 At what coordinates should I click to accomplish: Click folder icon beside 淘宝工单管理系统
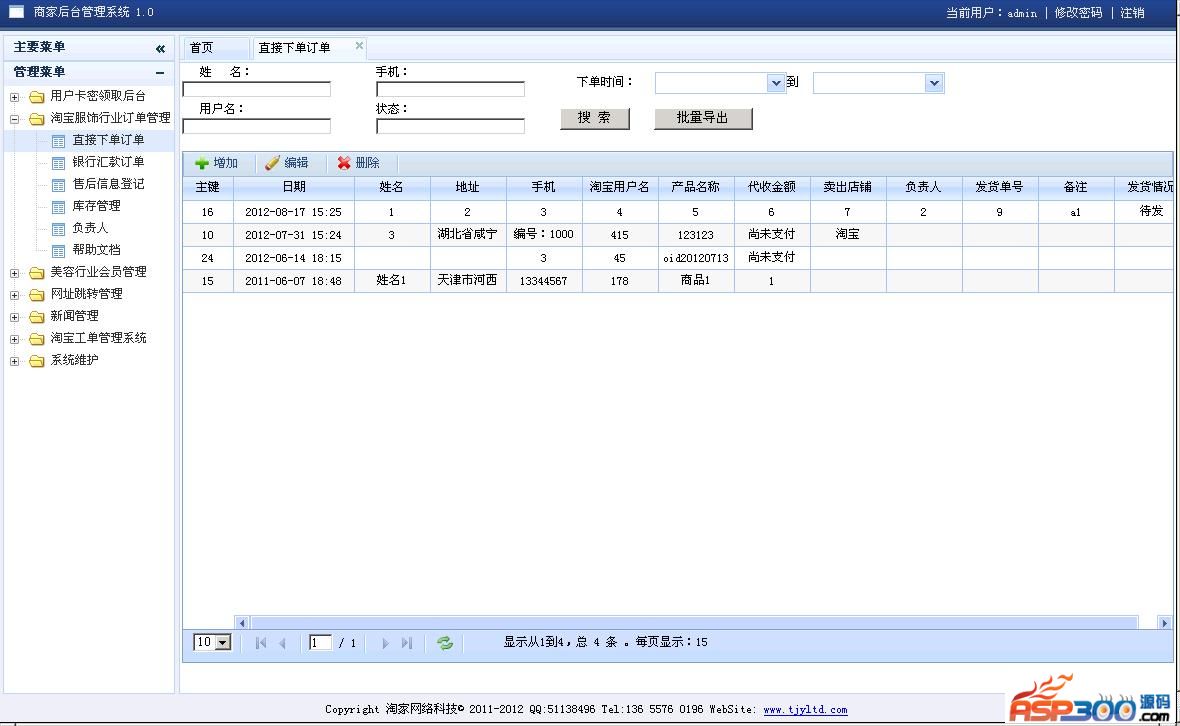[36, 339]
